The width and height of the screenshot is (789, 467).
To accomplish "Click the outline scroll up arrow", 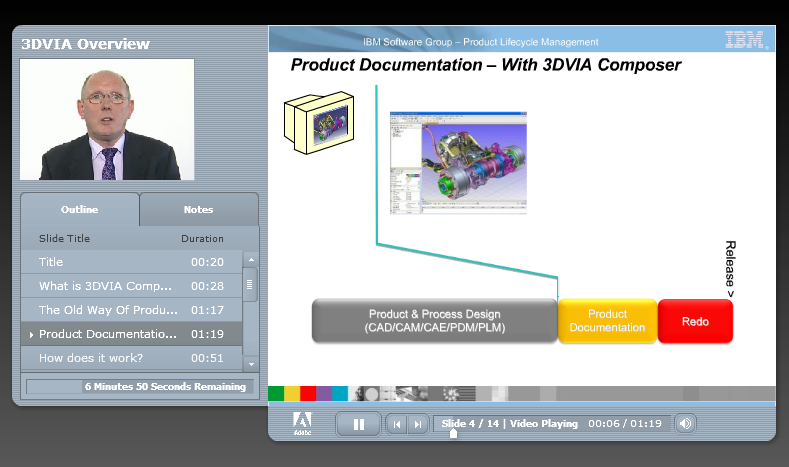I will (x=251, y=260).
